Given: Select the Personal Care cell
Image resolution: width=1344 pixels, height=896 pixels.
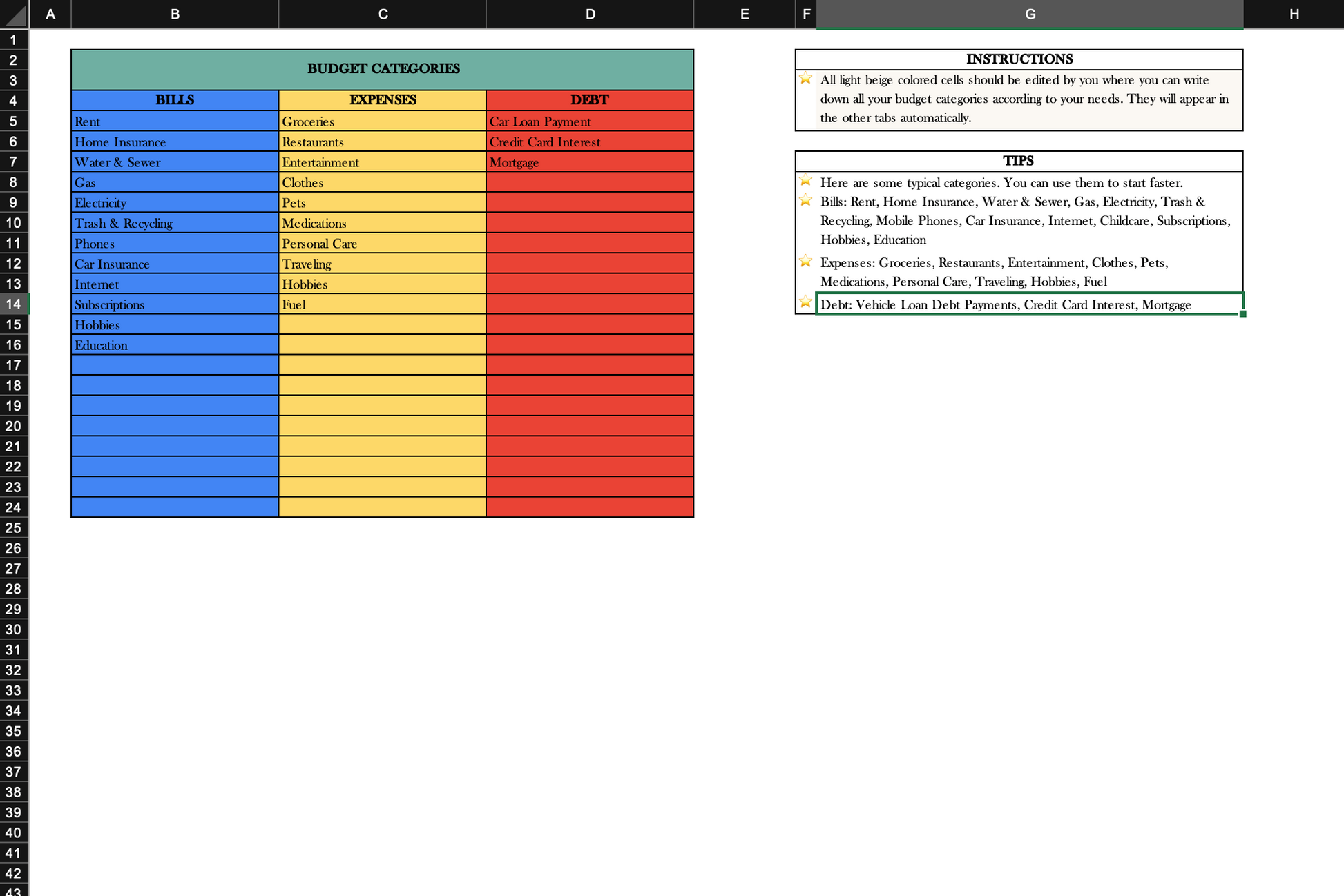Looking at the screenshot, I should click(383, 244).
